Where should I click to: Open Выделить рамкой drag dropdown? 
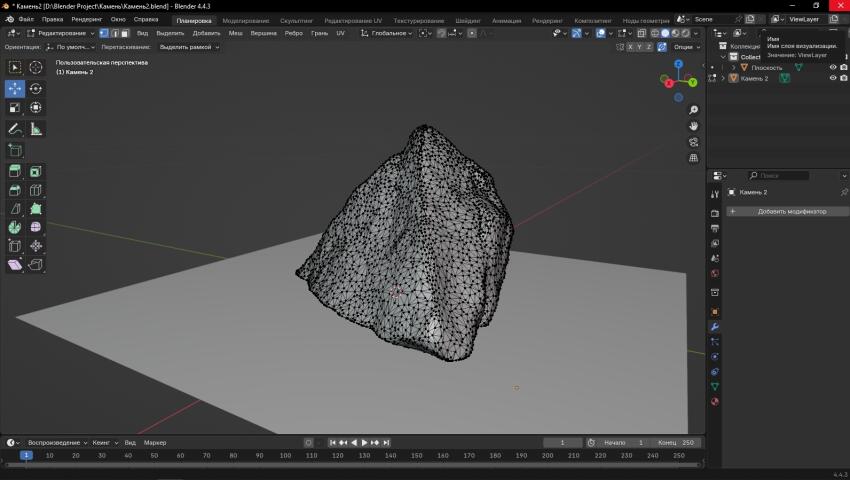point(189,47)
